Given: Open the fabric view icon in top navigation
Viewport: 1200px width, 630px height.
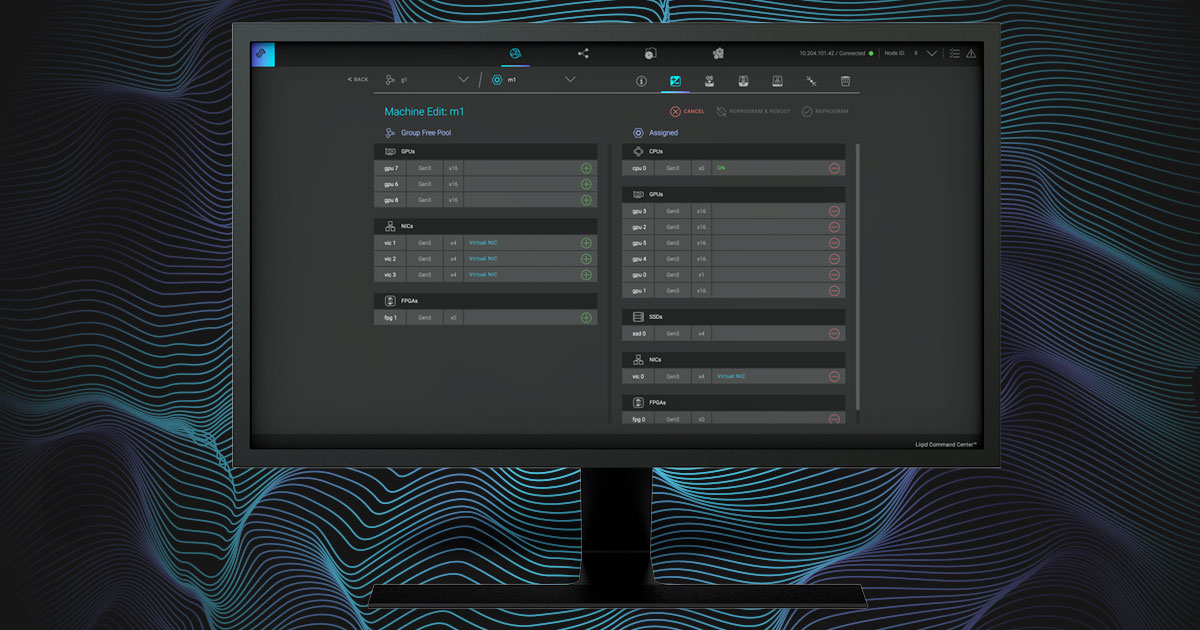Looking at the screenshot, I should click(x=517, y=53).
